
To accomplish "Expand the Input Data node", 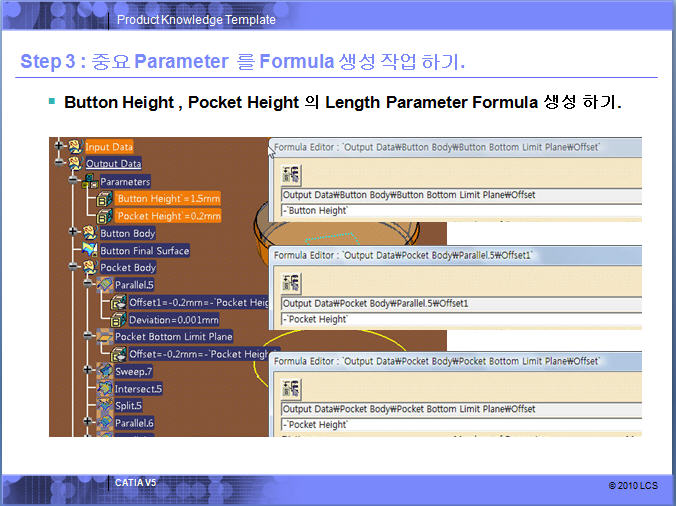I will pyautogui.click(x=60, y=146).
